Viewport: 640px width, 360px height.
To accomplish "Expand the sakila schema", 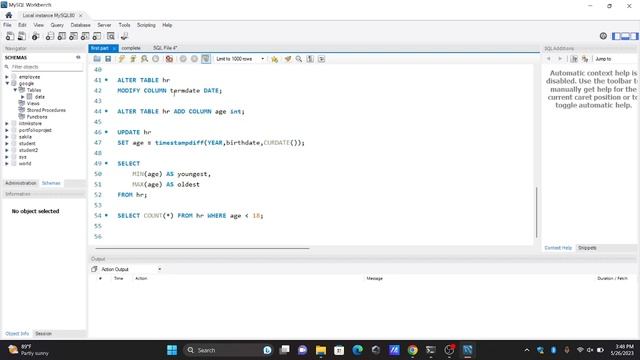I will point(7,137).
